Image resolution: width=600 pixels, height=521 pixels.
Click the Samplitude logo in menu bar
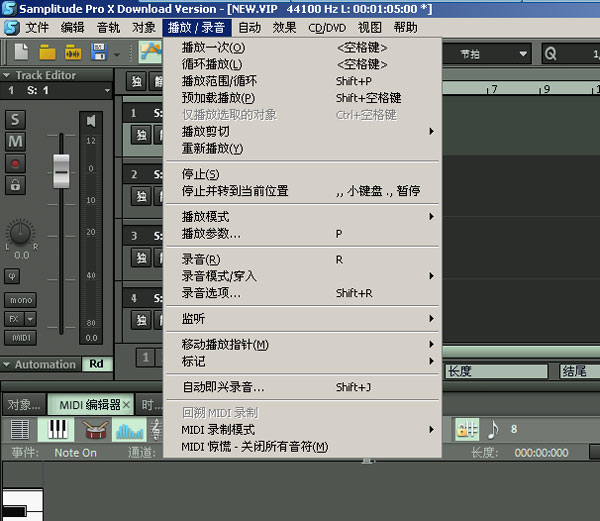coord(11,28)
